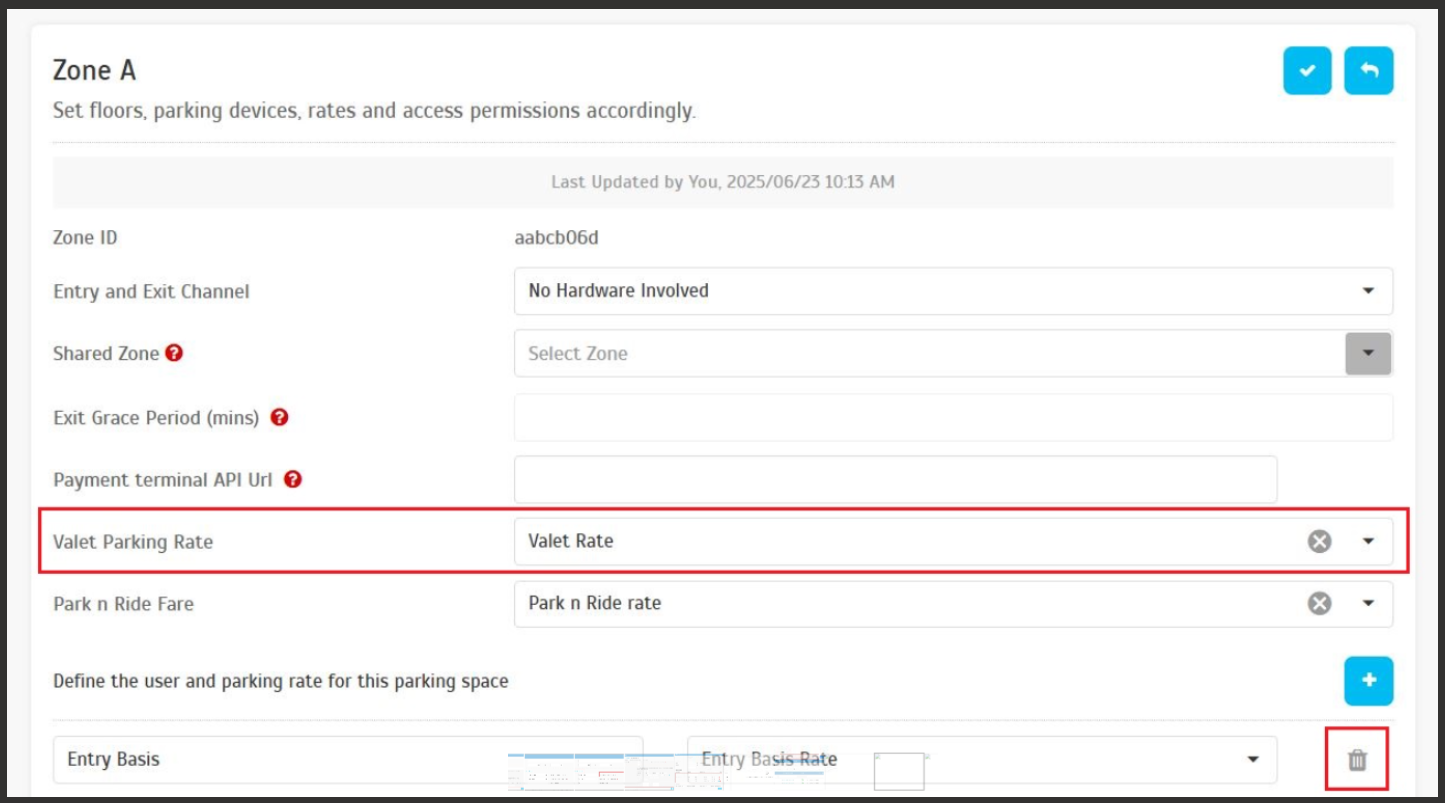Image resolution: width=1445 pixels, height=803 pixels.
Task: Click the Valet Rate selected value
Action: 571,541
